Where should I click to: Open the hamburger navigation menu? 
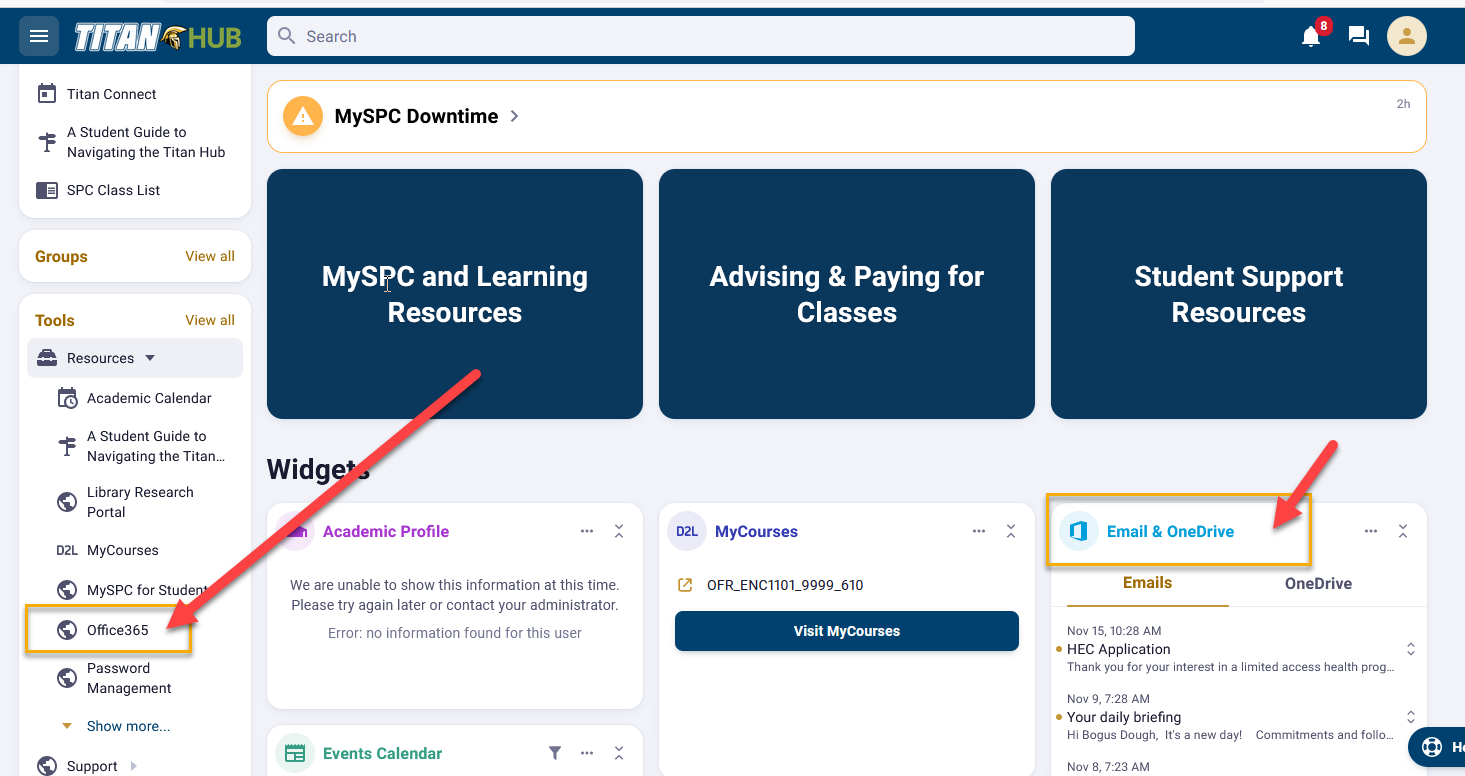pos(38,35)
